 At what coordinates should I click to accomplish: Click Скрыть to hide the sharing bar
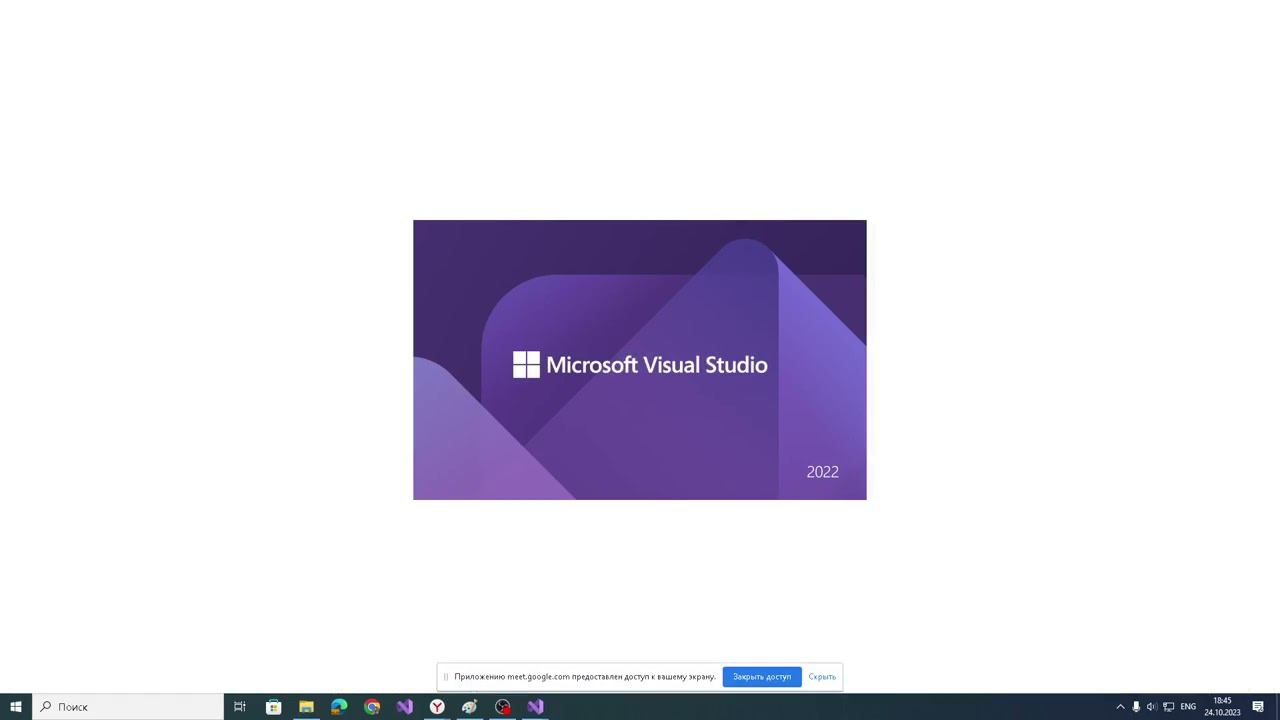click(822, 677)
